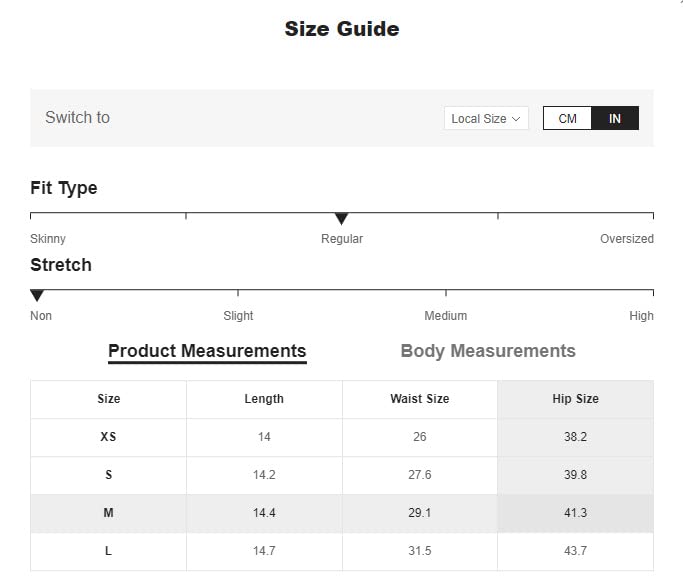Click the Skinny fit label
The image size is (683, 582).
(48, 239)
